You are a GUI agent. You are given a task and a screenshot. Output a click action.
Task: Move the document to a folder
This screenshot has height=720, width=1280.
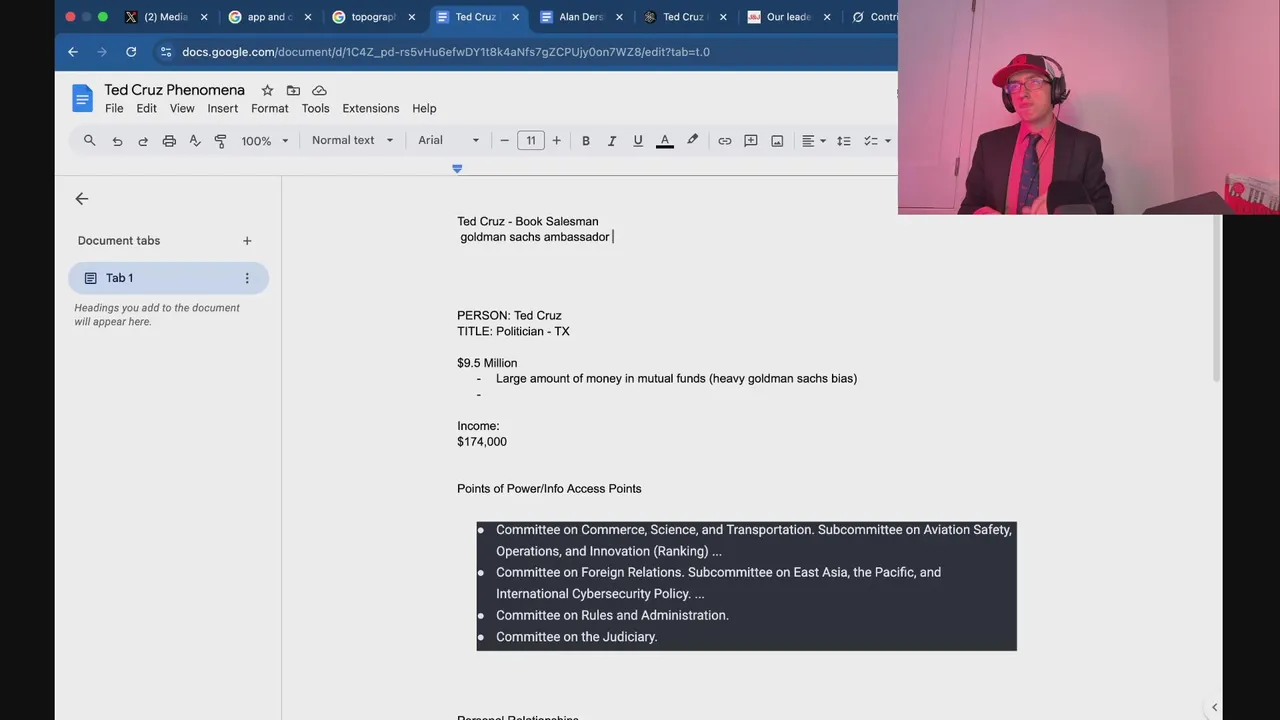tap(293, 90)
